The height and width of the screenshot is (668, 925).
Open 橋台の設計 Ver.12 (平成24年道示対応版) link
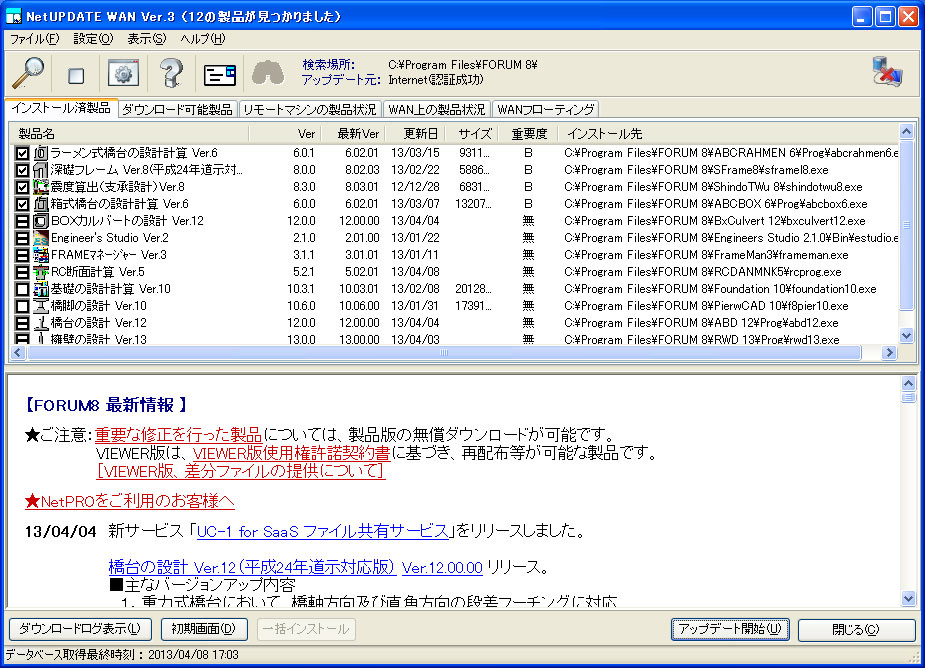click(x=252, y=568)
